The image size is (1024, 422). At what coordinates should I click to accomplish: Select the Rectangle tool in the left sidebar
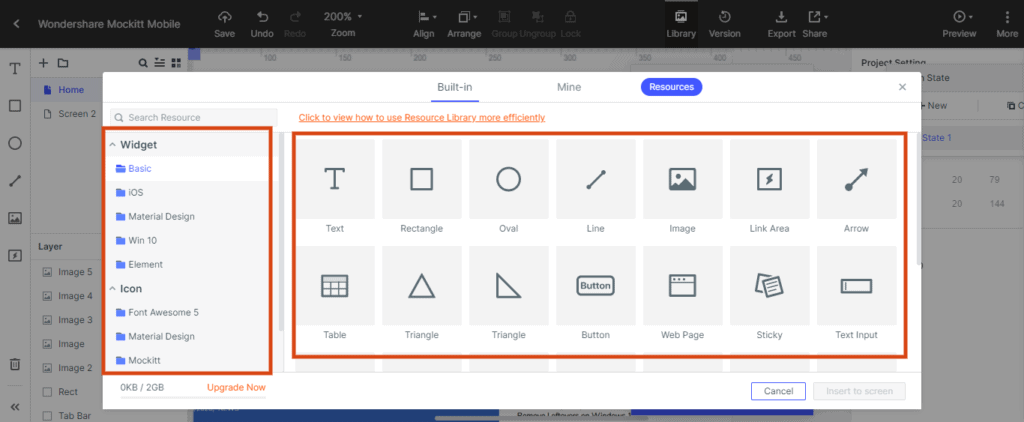pyautogui.click(x=15, y=106)
